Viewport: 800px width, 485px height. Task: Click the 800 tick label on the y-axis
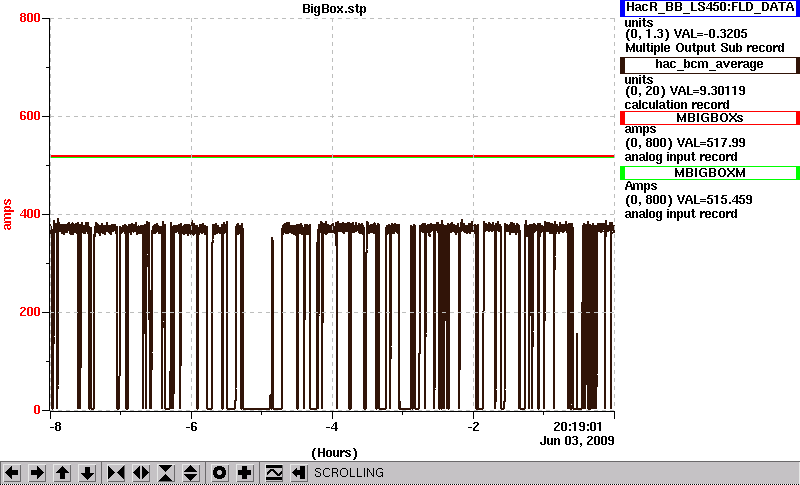click(30, 18)
